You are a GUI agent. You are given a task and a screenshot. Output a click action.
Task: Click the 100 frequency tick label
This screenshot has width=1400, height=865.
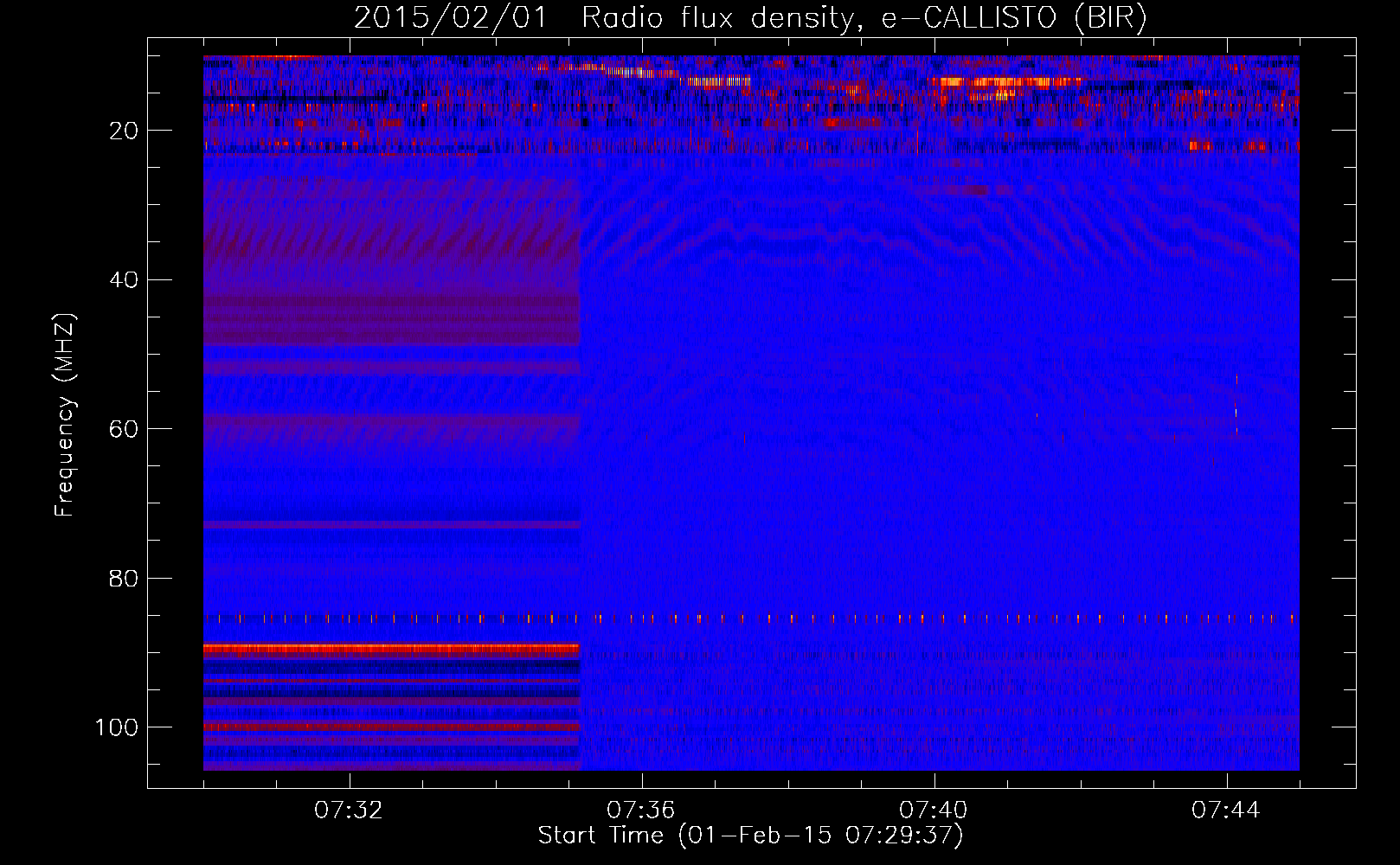pos(117,727)
